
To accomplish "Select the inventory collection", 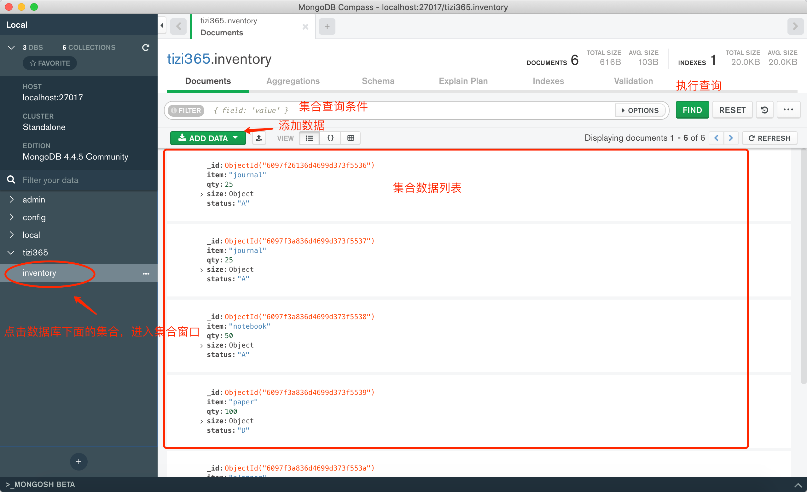I will click(x=39, y=273).
